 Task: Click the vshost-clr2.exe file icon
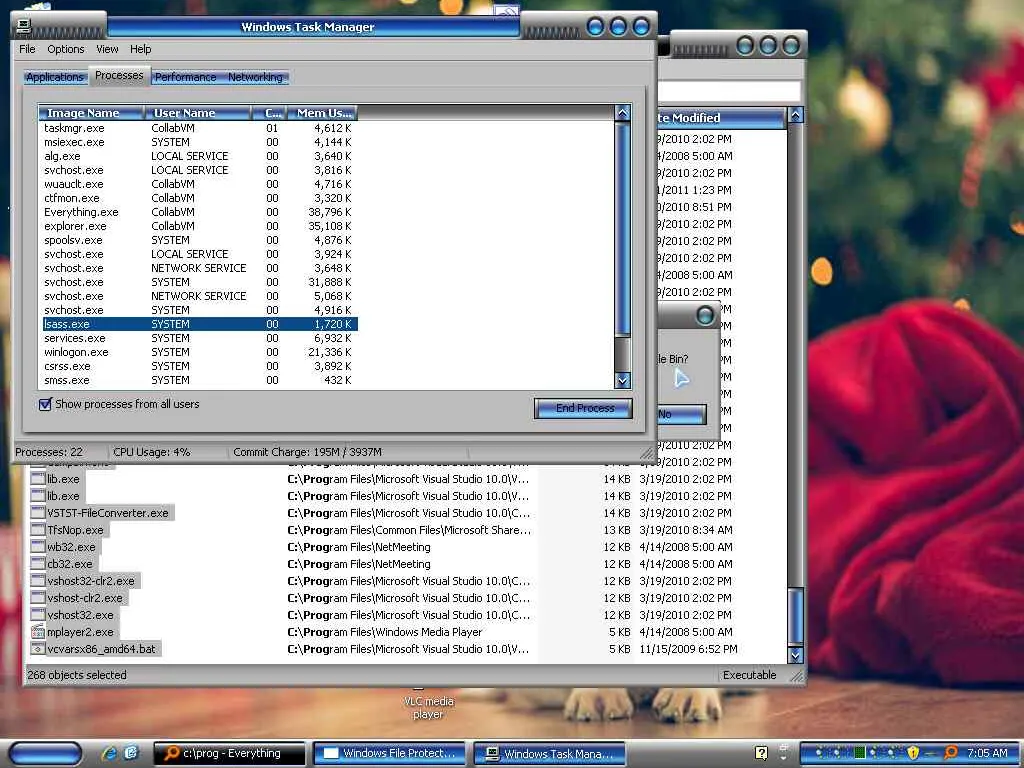[x=38, y=598]
